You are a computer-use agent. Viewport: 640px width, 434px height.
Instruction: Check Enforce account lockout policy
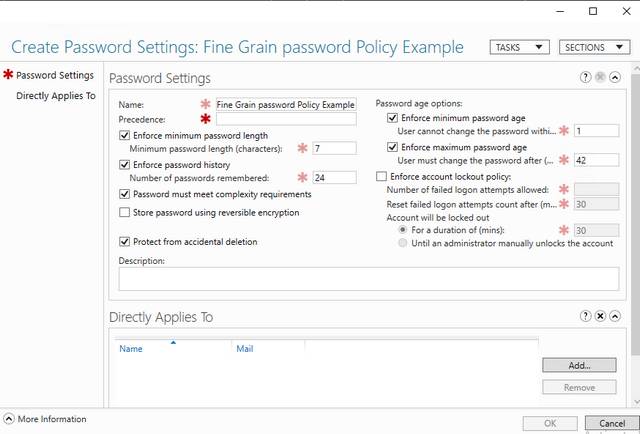[x=381, y=176]
